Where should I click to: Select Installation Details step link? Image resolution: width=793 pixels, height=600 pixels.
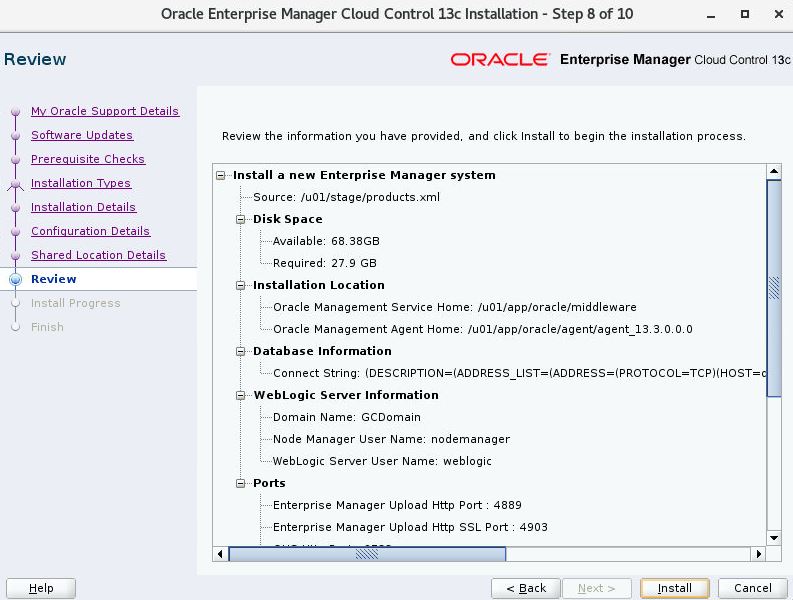[83, 207]
